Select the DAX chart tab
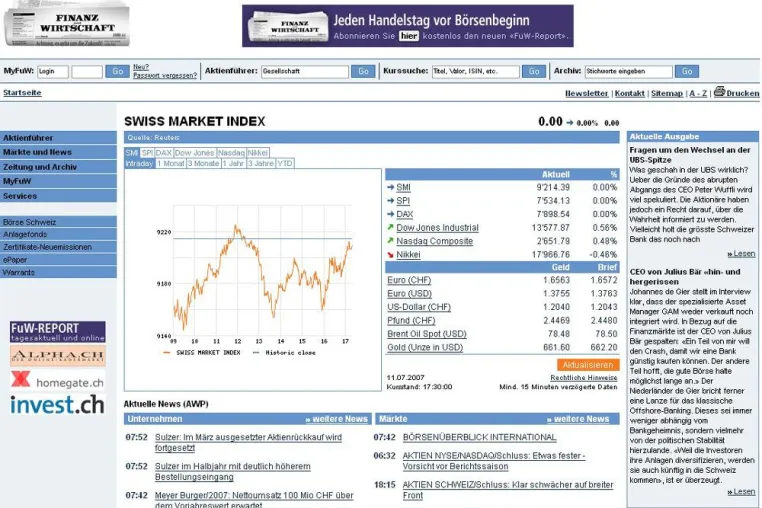 163,153
